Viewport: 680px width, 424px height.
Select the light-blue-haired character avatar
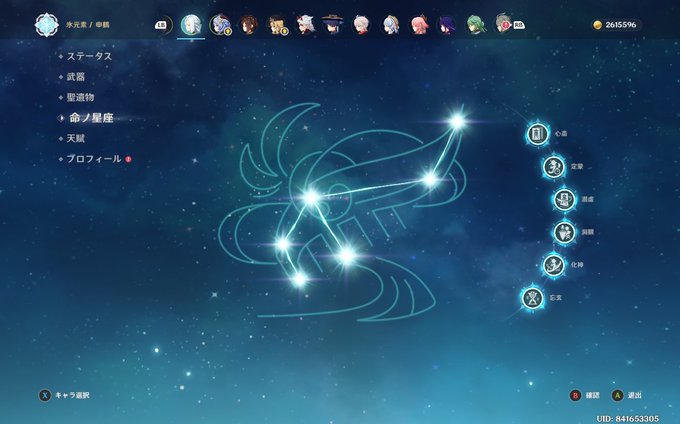pos(390,25)
